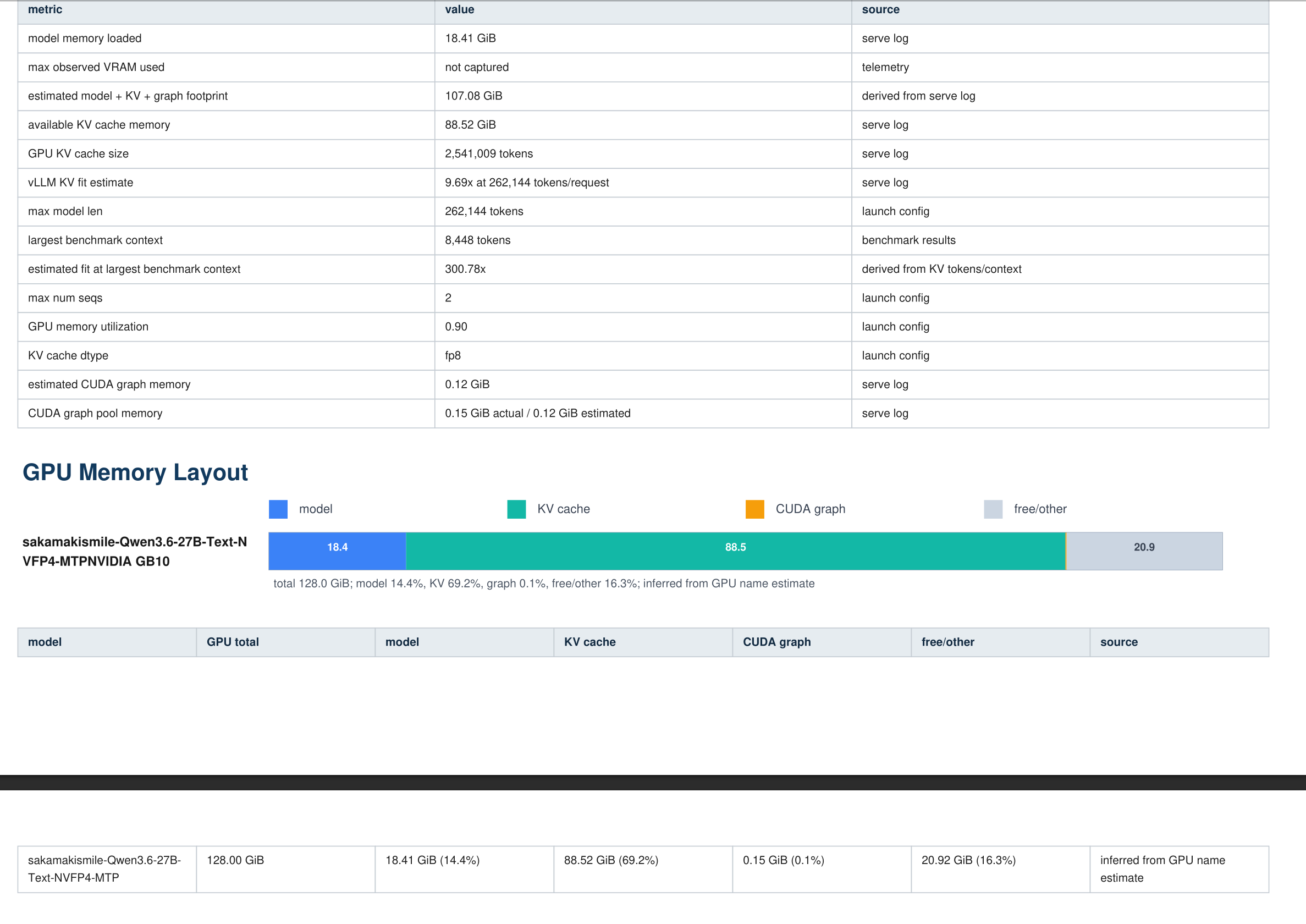Click the 'total 128.0 GiB' chart caption
Viewport: 1306px width, 924px height.
coord(544,584)
